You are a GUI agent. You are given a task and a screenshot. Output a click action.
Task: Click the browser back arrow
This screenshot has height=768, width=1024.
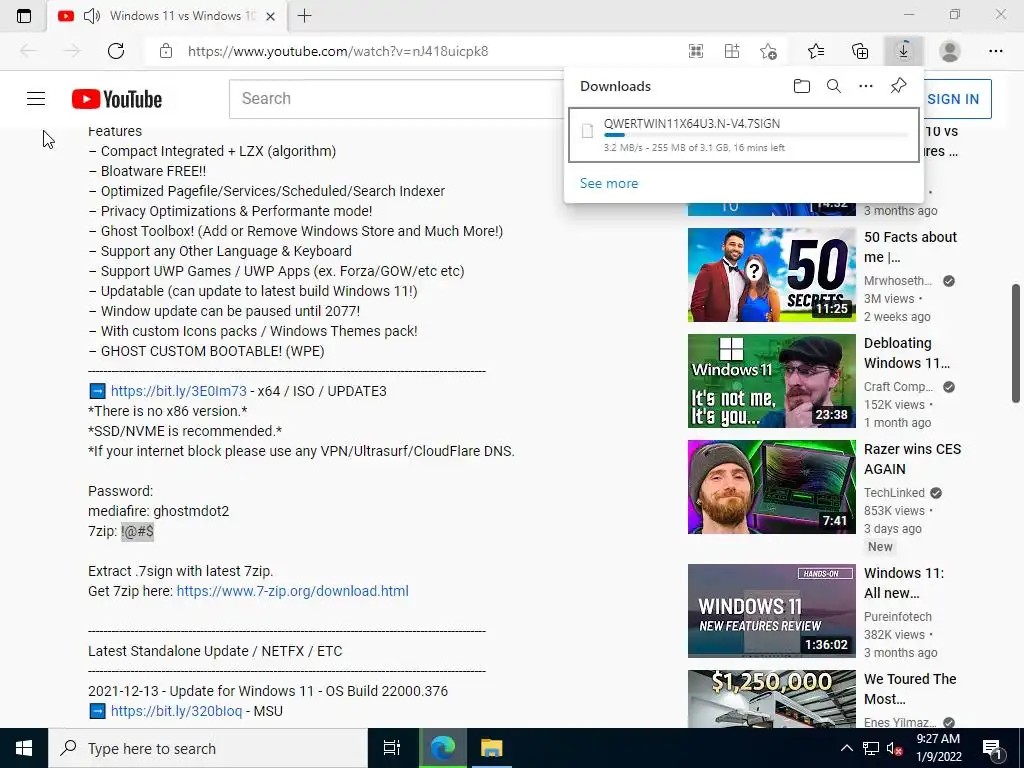pos(28,51)
